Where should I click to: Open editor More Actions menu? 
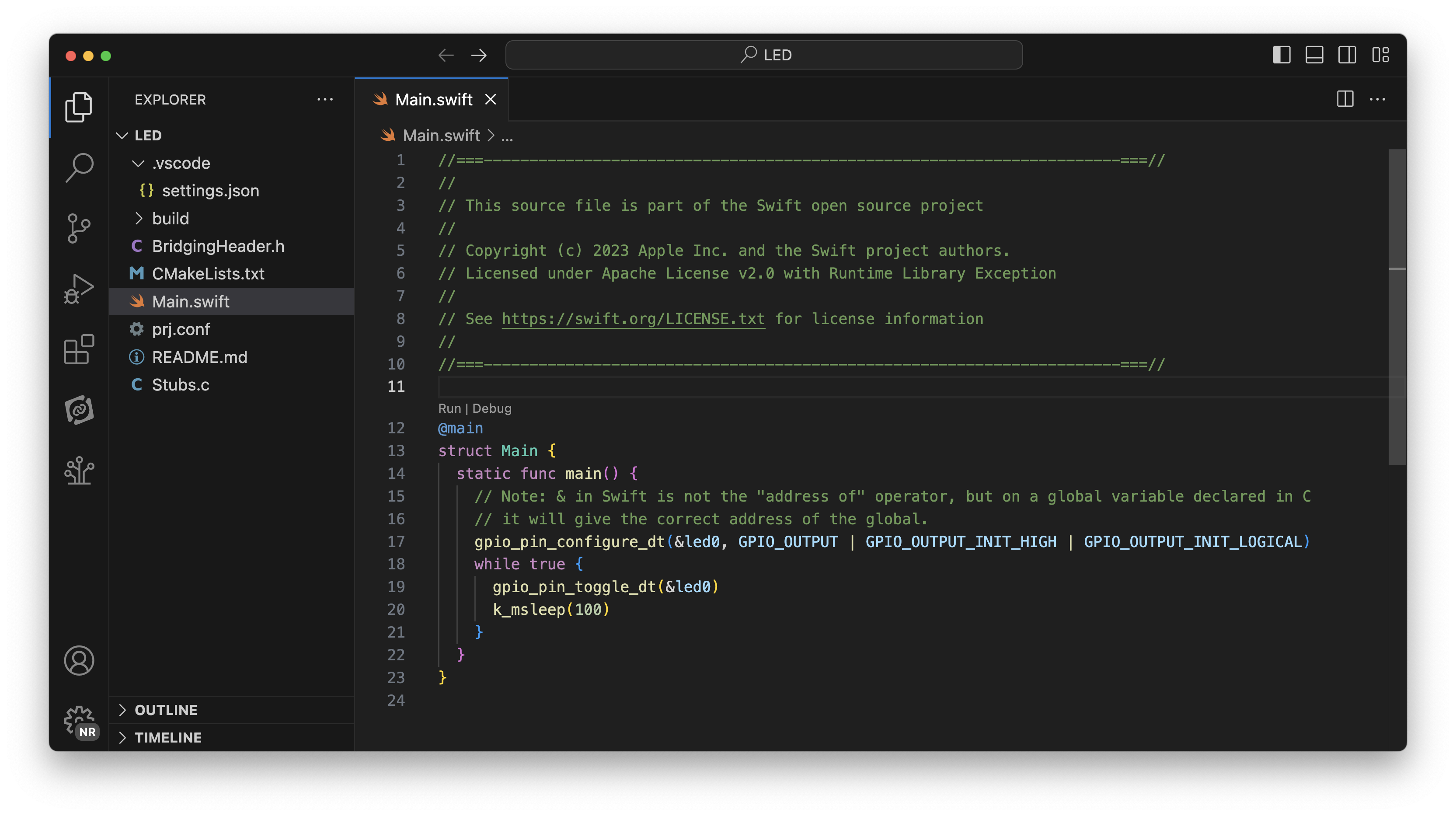click(x=1377, y=99)
